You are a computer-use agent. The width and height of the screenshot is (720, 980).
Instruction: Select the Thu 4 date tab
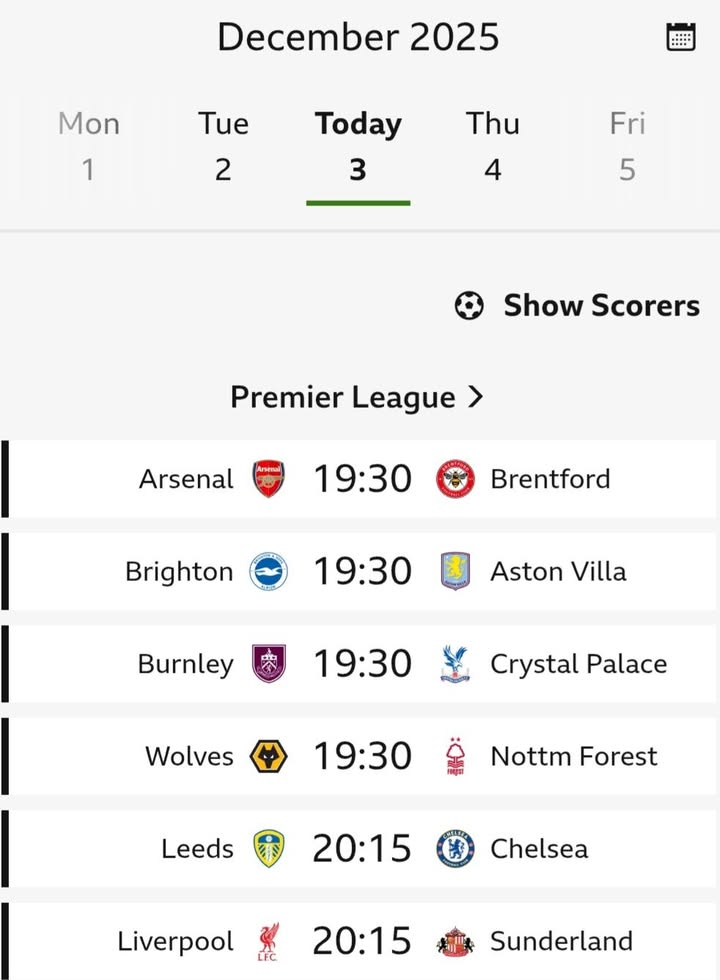tap(492, 146)
